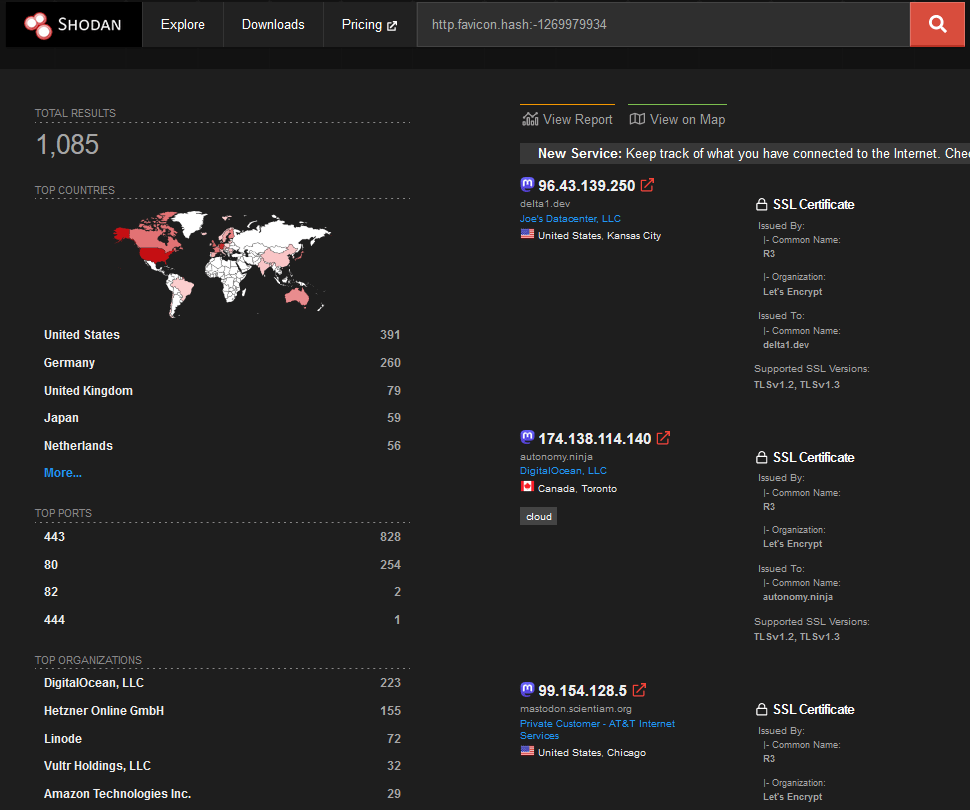This screenshot has width=970, height=810.
Task: Click Mastodon favicon next to 174.138.114.140
Action: tap(527, 438)
